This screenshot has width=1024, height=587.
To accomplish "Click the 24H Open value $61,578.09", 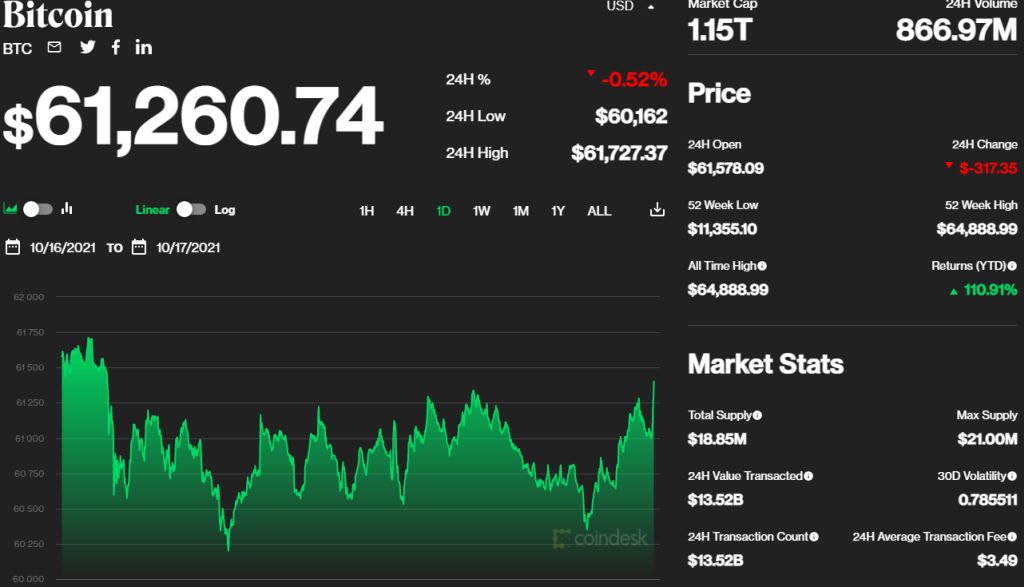I will tap(726, 168).
